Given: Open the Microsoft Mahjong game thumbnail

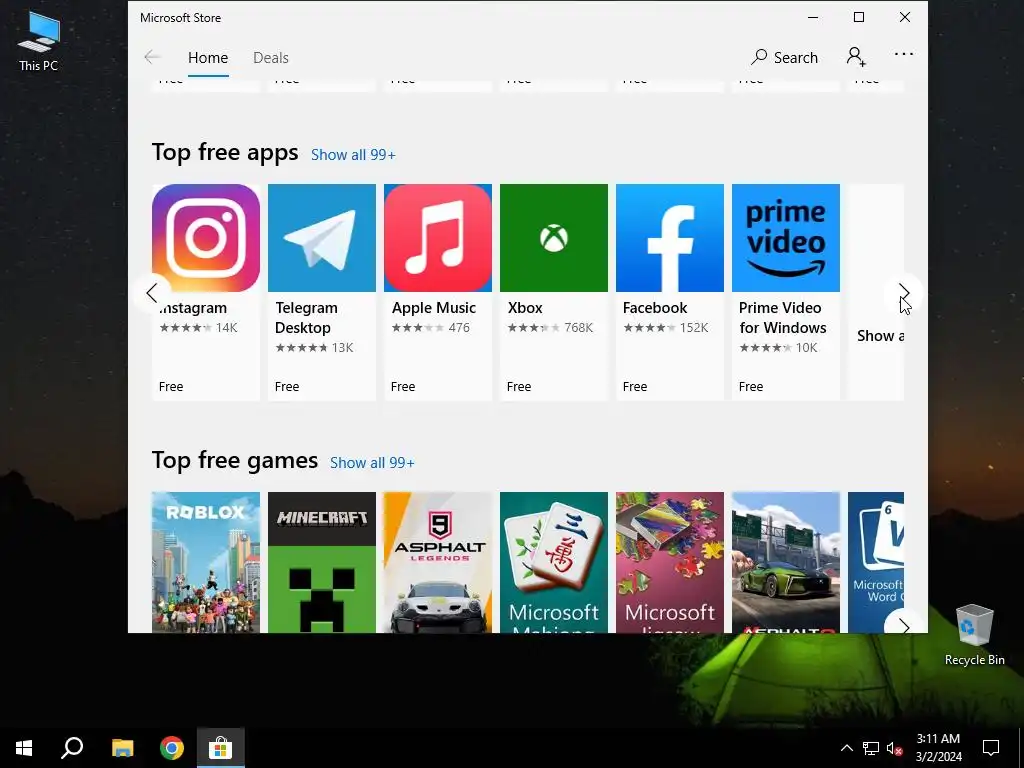Looking at the screenshot, I should tap(554, 562).
